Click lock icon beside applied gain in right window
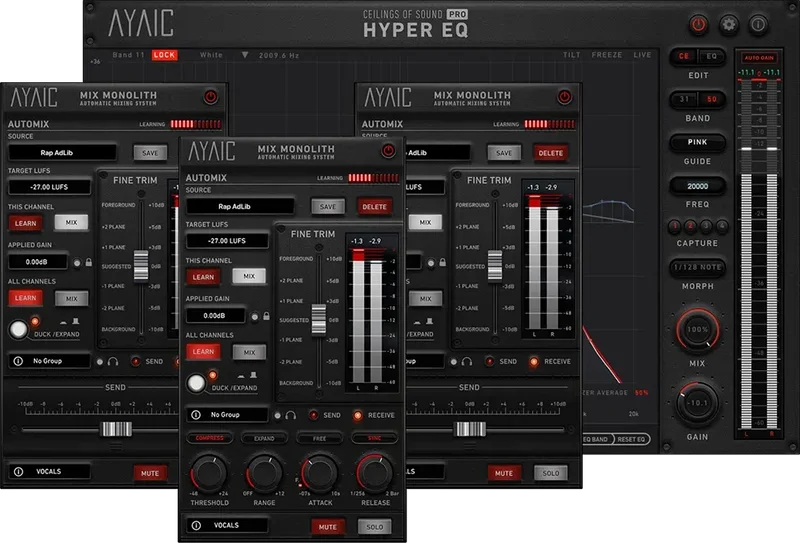800x543 pixels. pos(443,262)
